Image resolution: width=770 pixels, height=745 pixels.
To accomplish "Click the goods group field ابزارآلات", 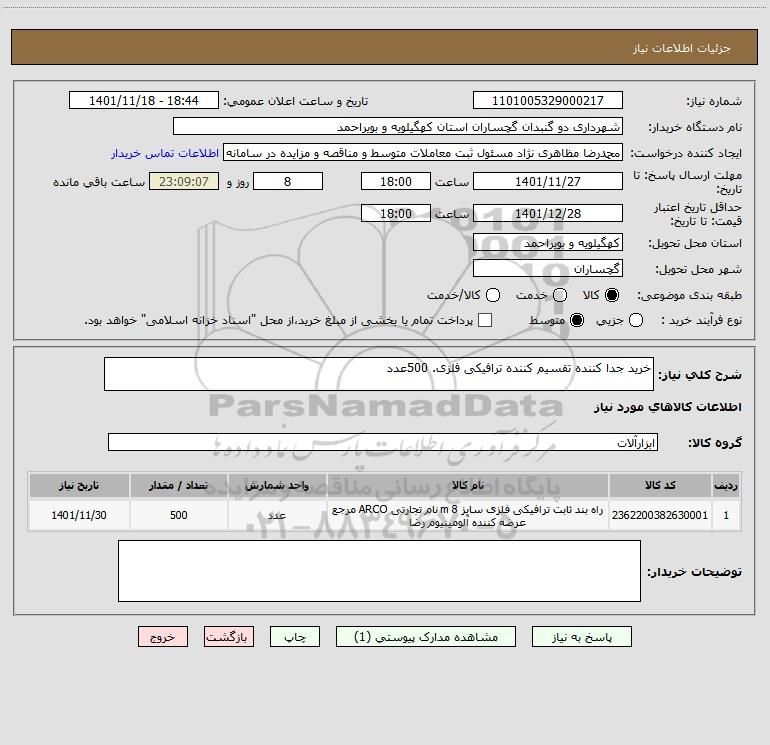I will pyautogui.click(x=383, y=442).
